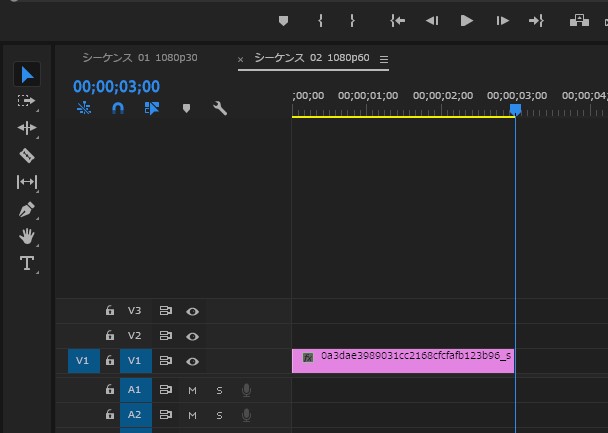This screenshot has width=608, height=433.
Task: Open timeline display settings wrench
Action: [x=220, y=108]
